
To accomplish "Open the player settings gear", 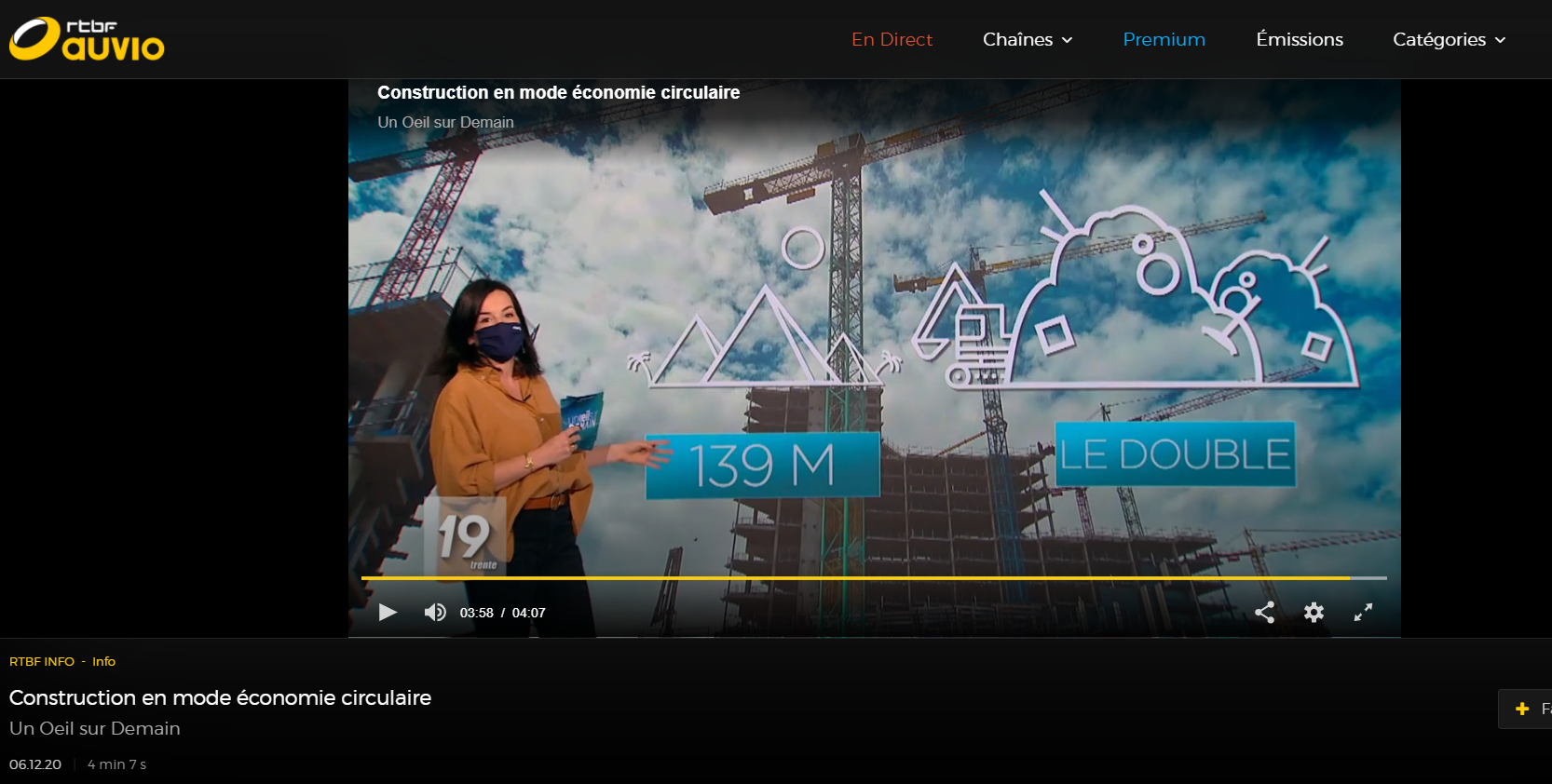I will (x=1314, y=612).
